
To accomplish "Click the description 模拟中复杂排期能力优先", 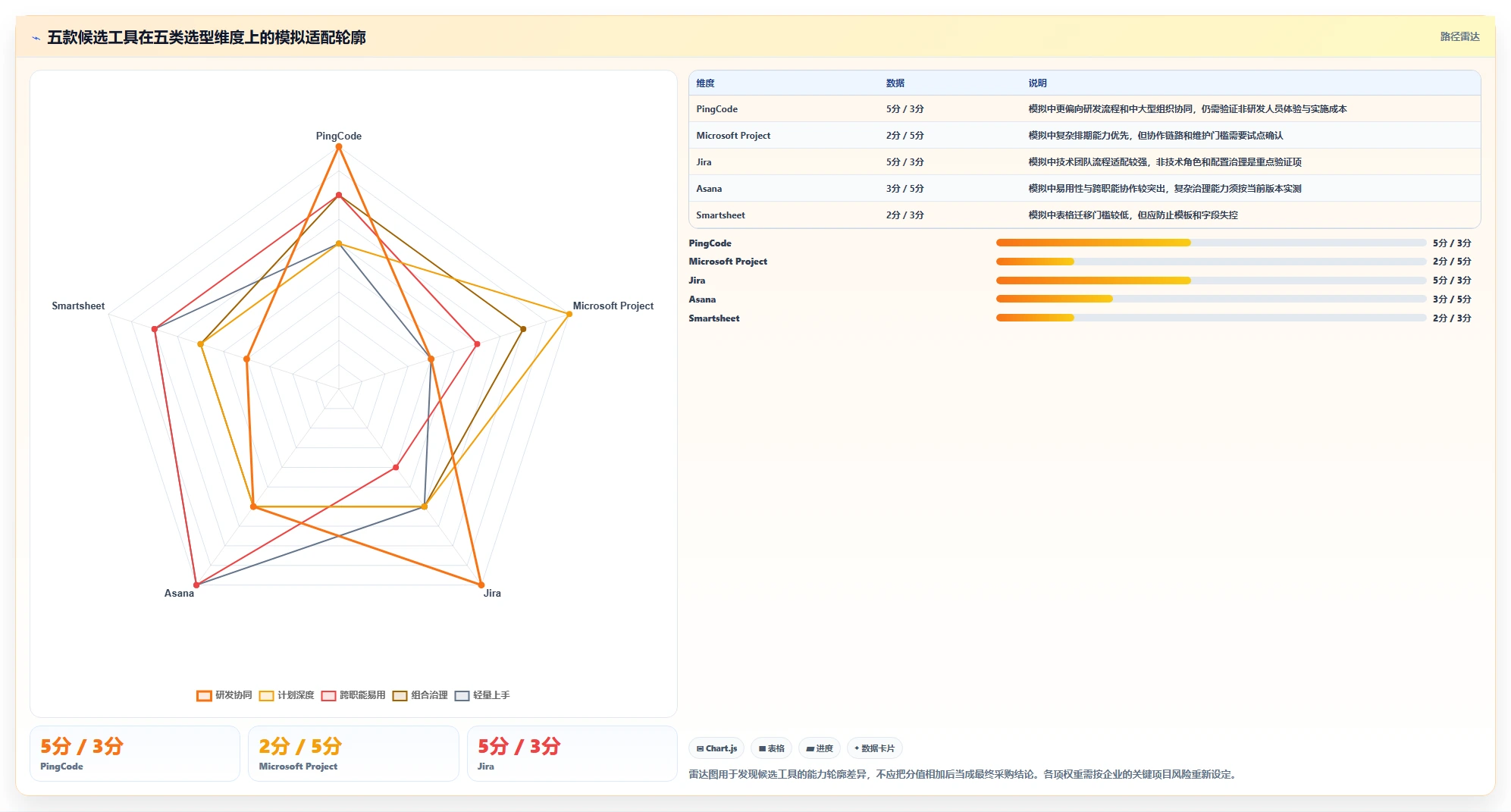I will click(1155, 136).
